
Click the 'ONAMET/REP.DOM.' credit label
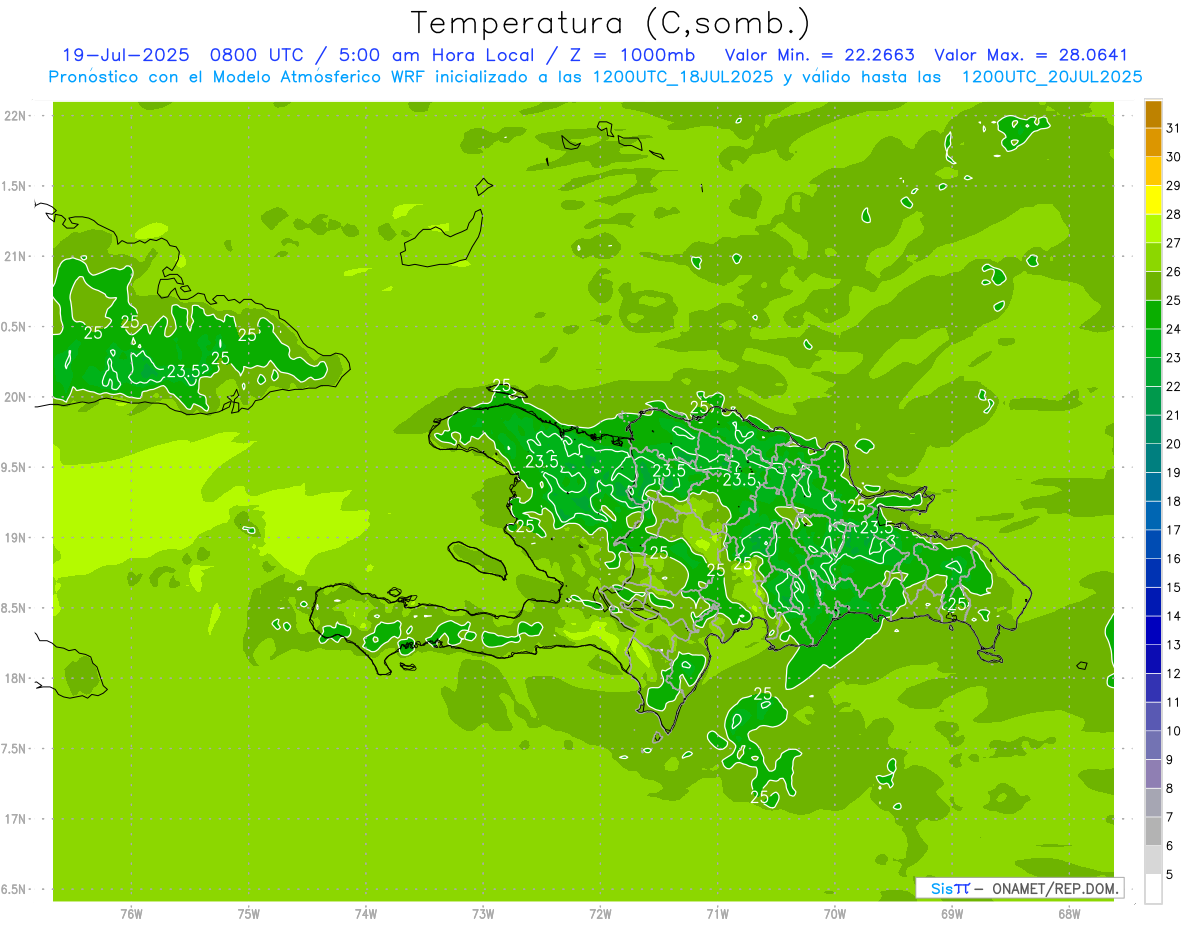(x=1054, y=888)
